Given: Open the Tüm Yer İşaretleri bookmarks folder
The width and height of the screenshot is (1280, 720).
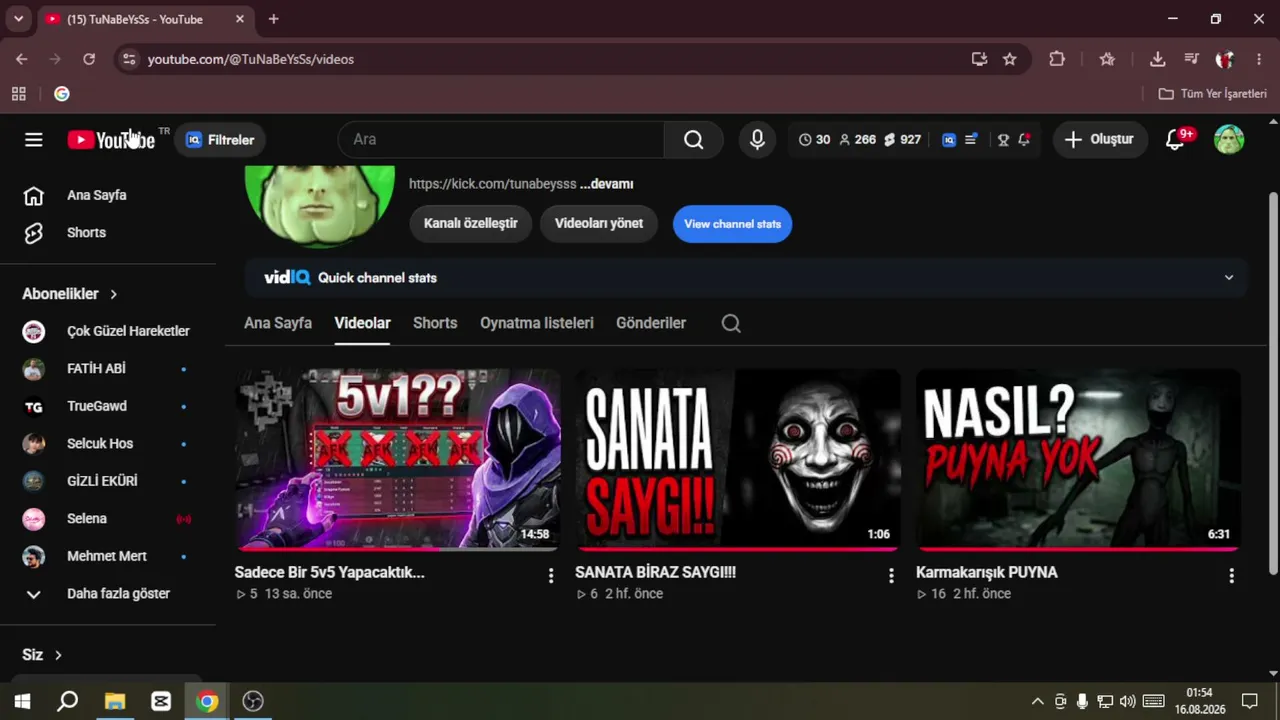Looking at the screenshot, I should (1212, 94).
